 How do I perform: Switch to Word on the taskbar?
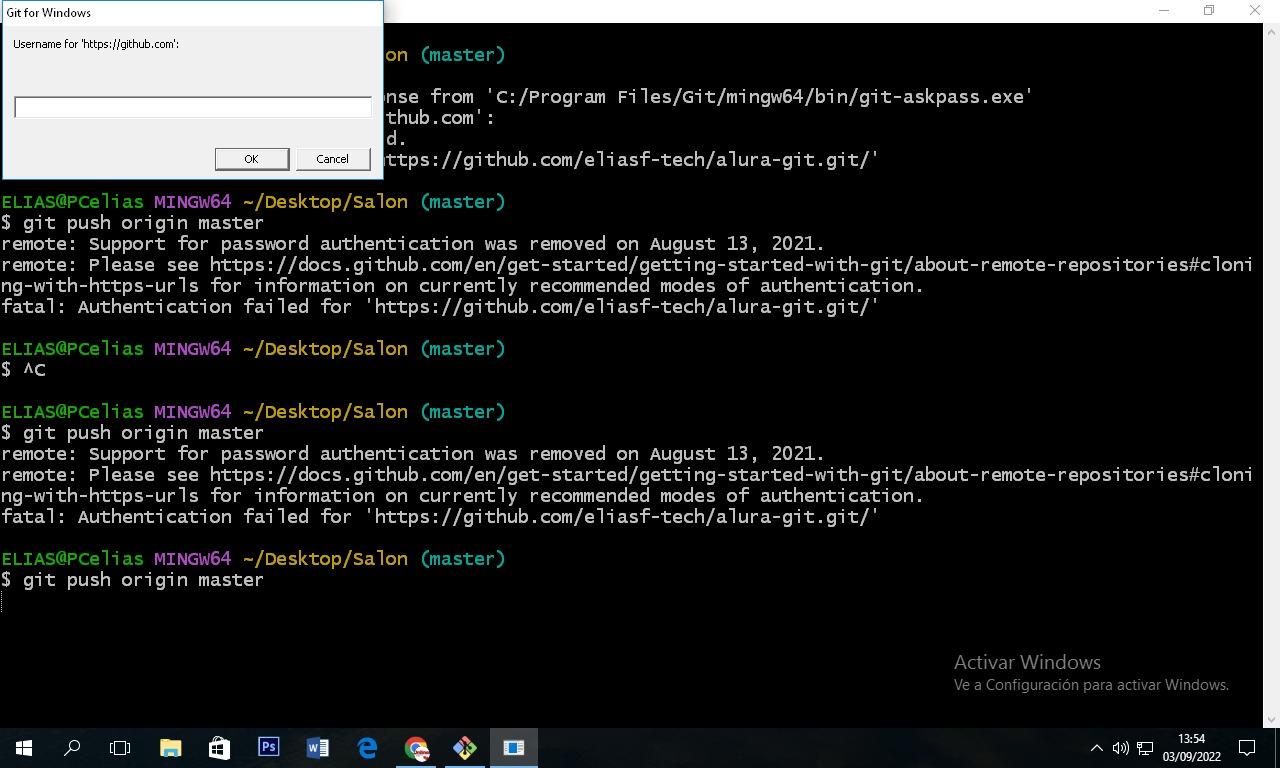coord(317,748)
